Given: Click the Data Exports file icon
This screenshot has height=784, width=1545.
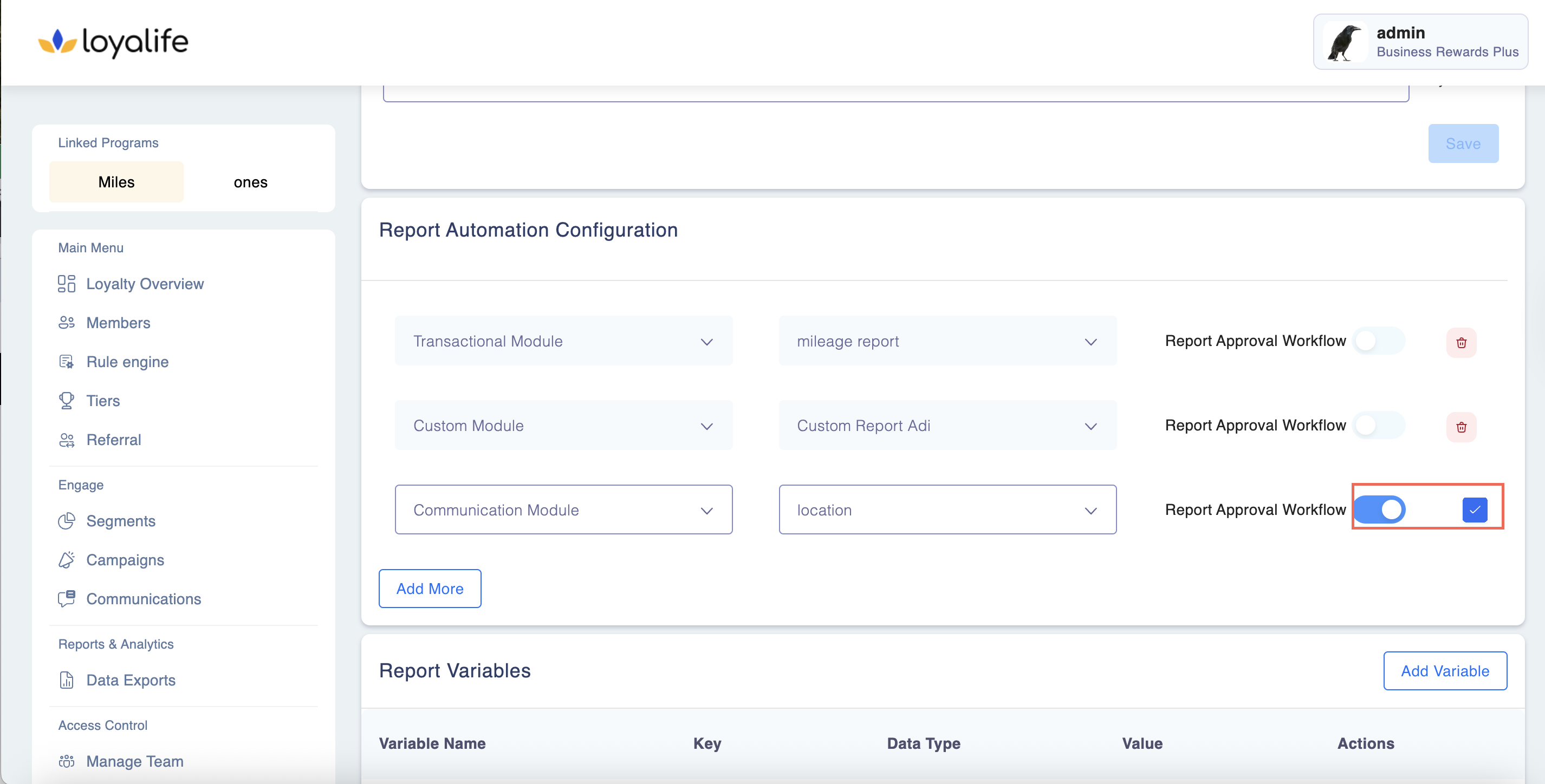Looking at the screenshot, I should tap(67, 680).
